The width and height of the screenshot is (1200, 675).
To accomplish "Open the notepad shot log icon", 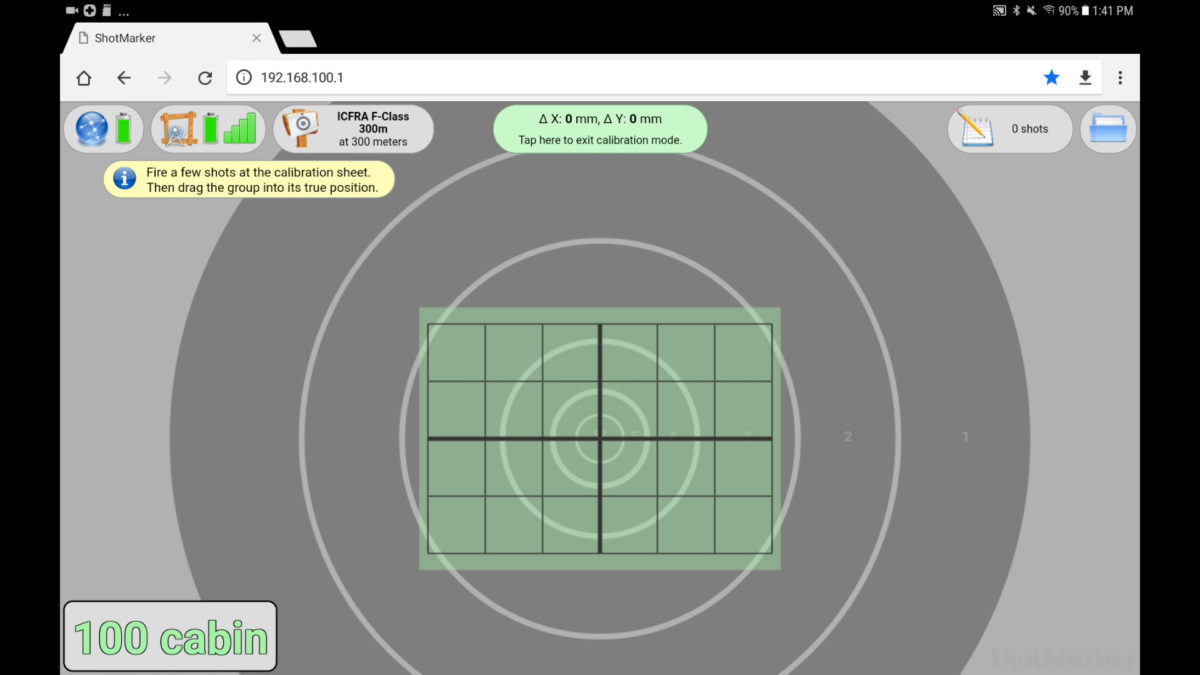I will [x=974, y=129].
